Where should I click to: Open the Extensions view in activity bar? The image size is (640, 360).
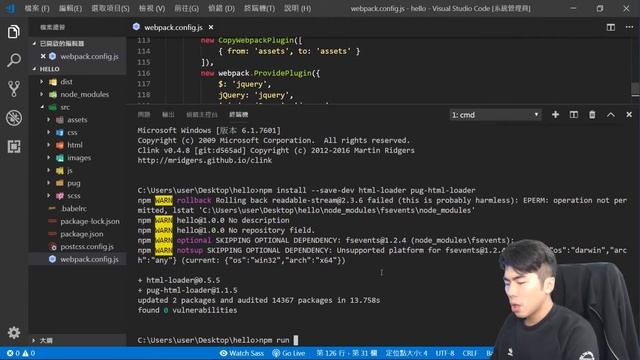click(x=13, y=146)
